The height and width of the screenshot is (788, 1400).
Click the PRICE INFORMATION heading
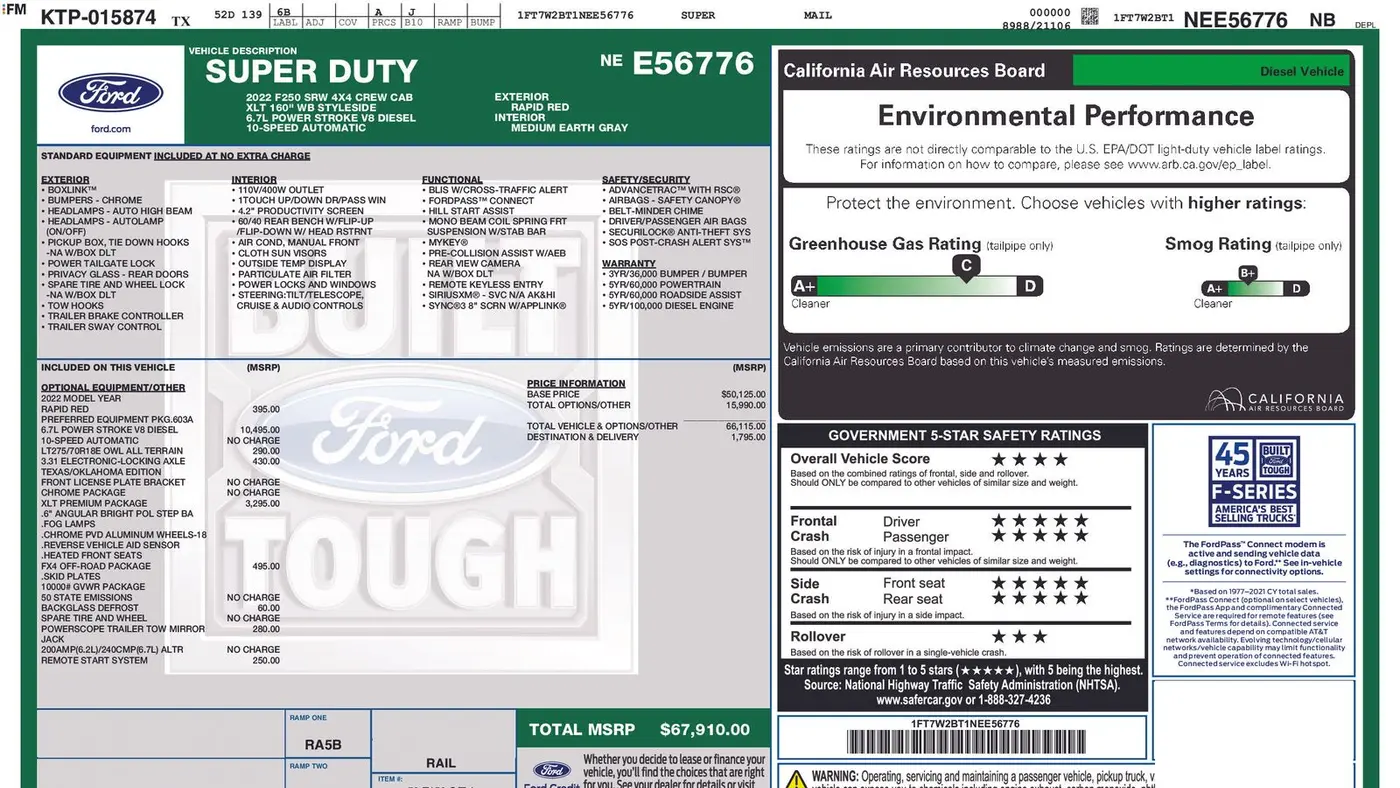click(576, 383)
